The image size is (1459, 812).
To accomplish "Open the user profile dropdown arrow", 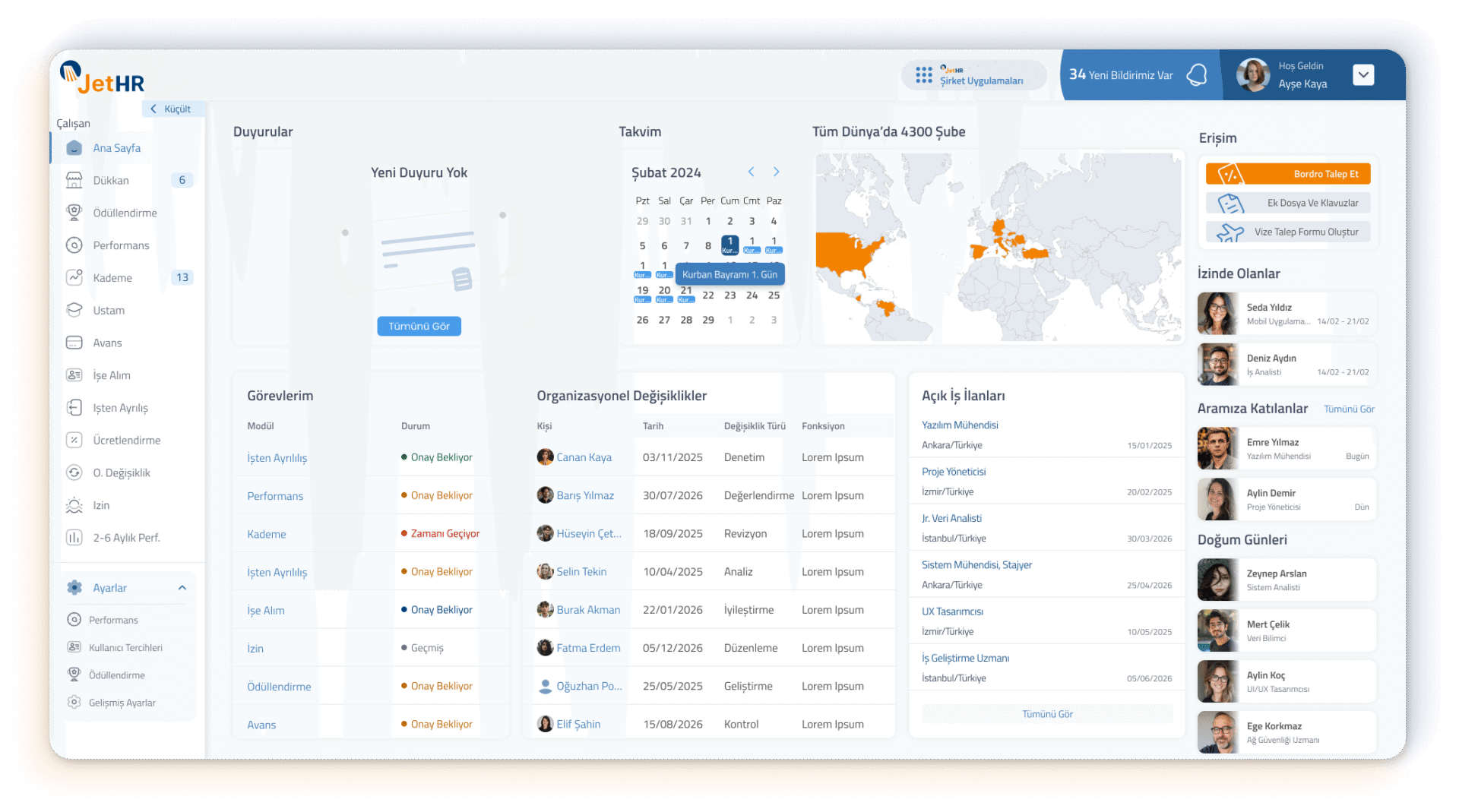I will 1363,74.
